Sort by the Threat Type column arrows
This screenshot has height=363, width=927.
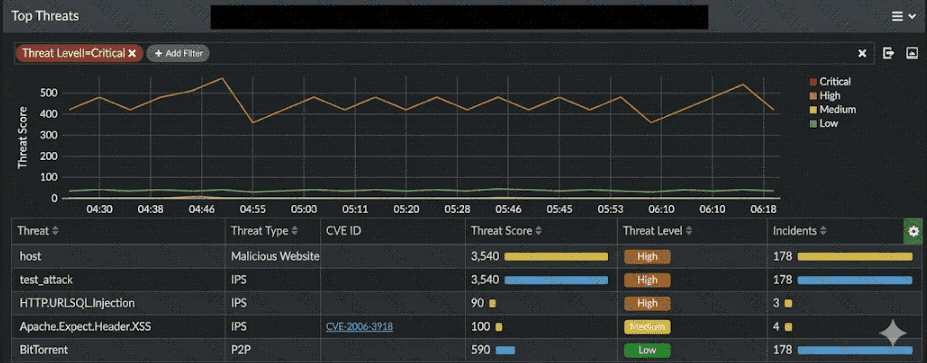click(x=294, y=231)
